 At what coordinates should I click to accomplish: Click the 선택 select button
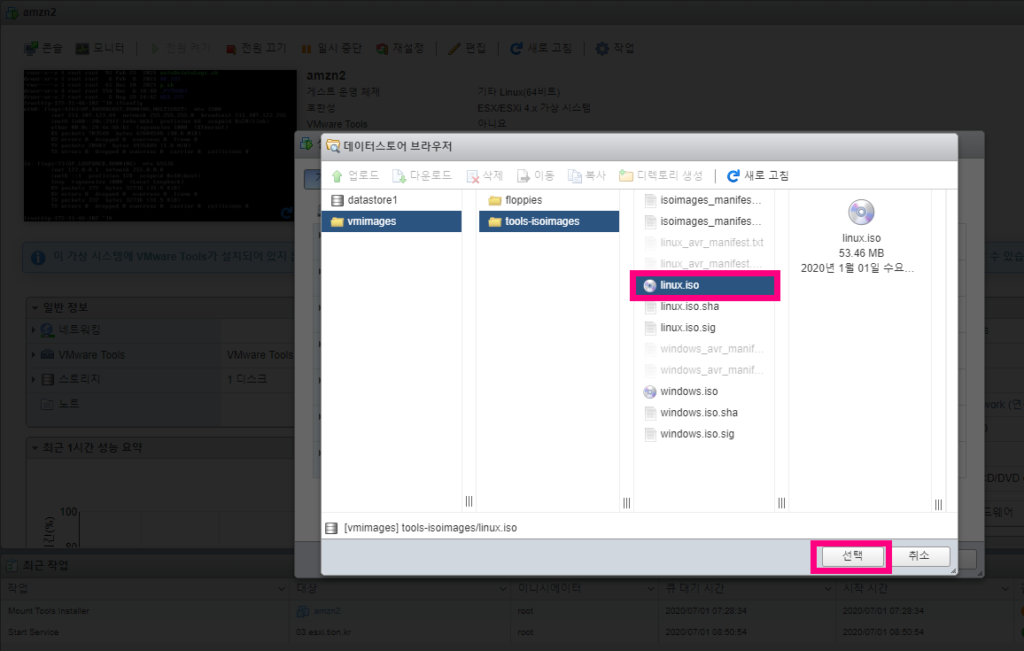[x=852, y=556]
